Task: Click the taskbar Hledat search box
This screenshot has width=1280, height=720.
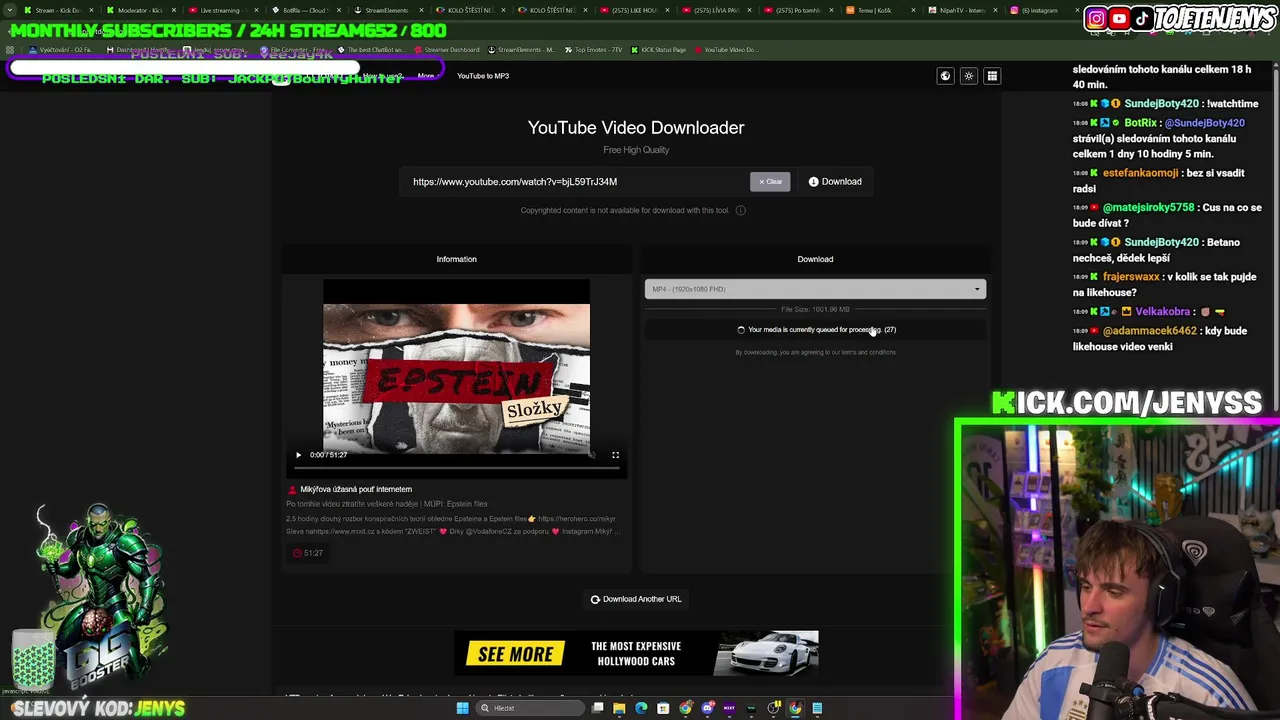Action: click(528, 708)
